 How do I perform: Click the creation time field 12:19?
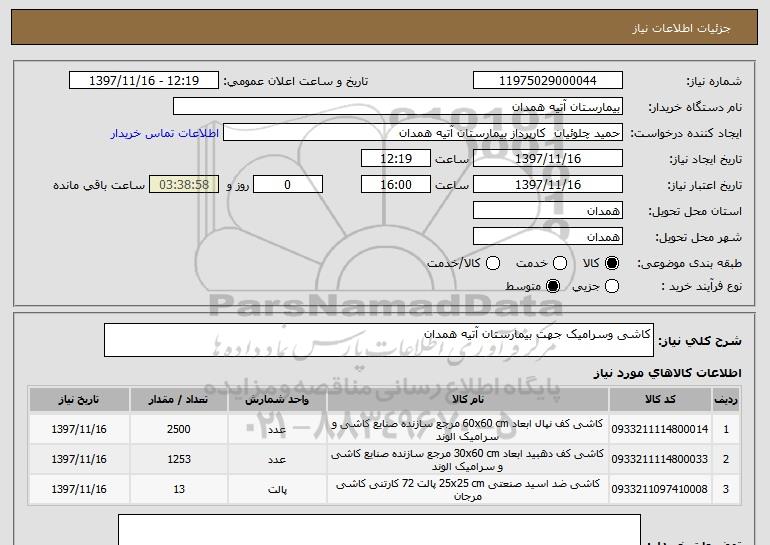coord(396,159)
